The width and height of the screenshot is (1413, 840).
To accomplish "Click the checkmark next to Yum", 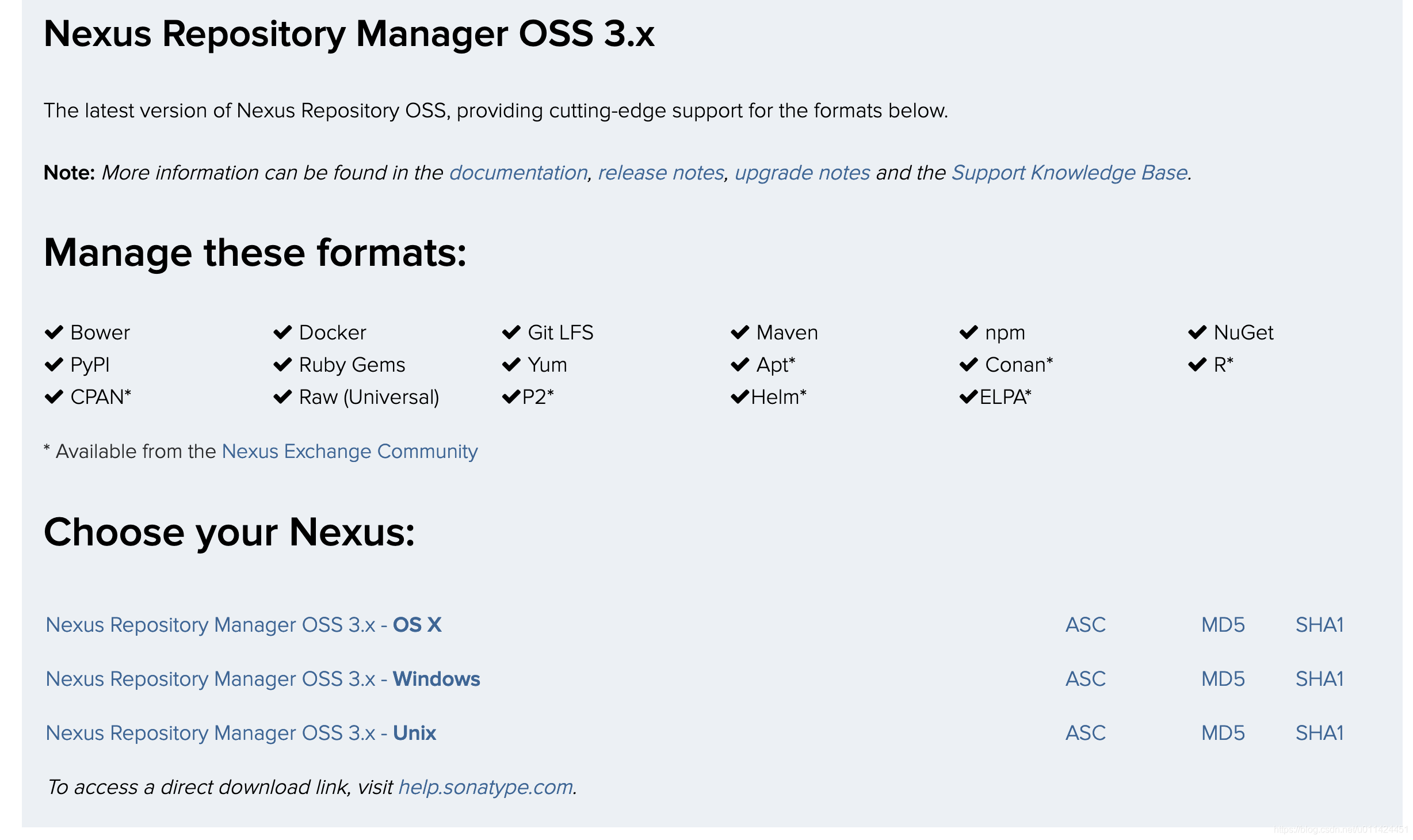I will [x=511, y=365].
